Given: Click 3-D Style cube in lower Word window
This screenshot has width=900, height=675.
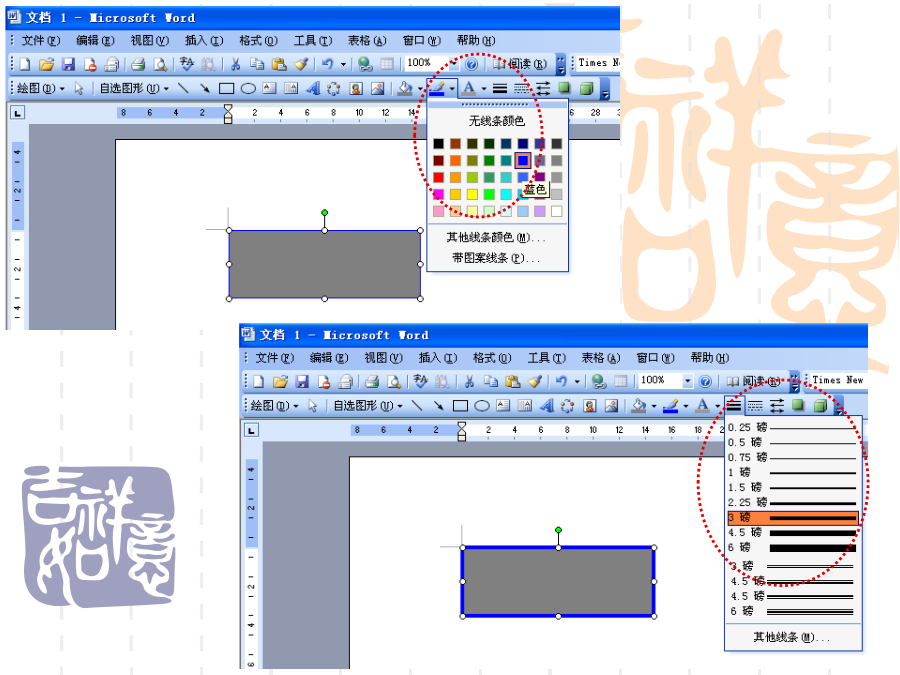Looking at the screenshot, I should click(x=820, y=406).
